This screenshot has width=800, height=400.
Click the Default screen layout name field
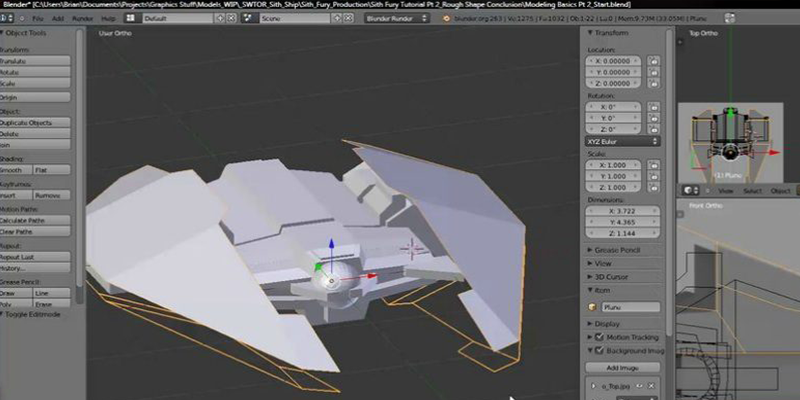point(176,18)
